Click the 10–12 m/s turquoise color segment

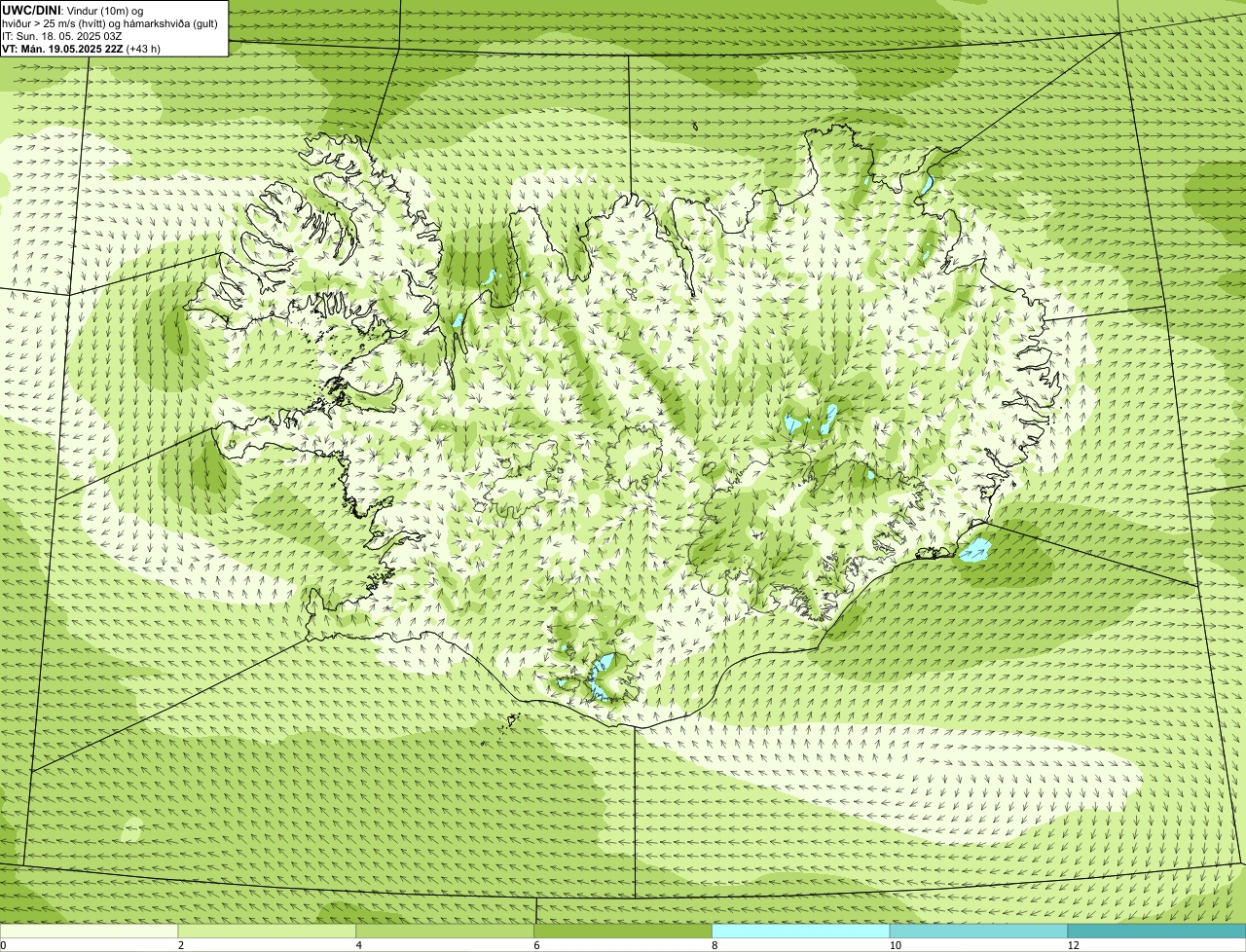click(x=978, y=931)
